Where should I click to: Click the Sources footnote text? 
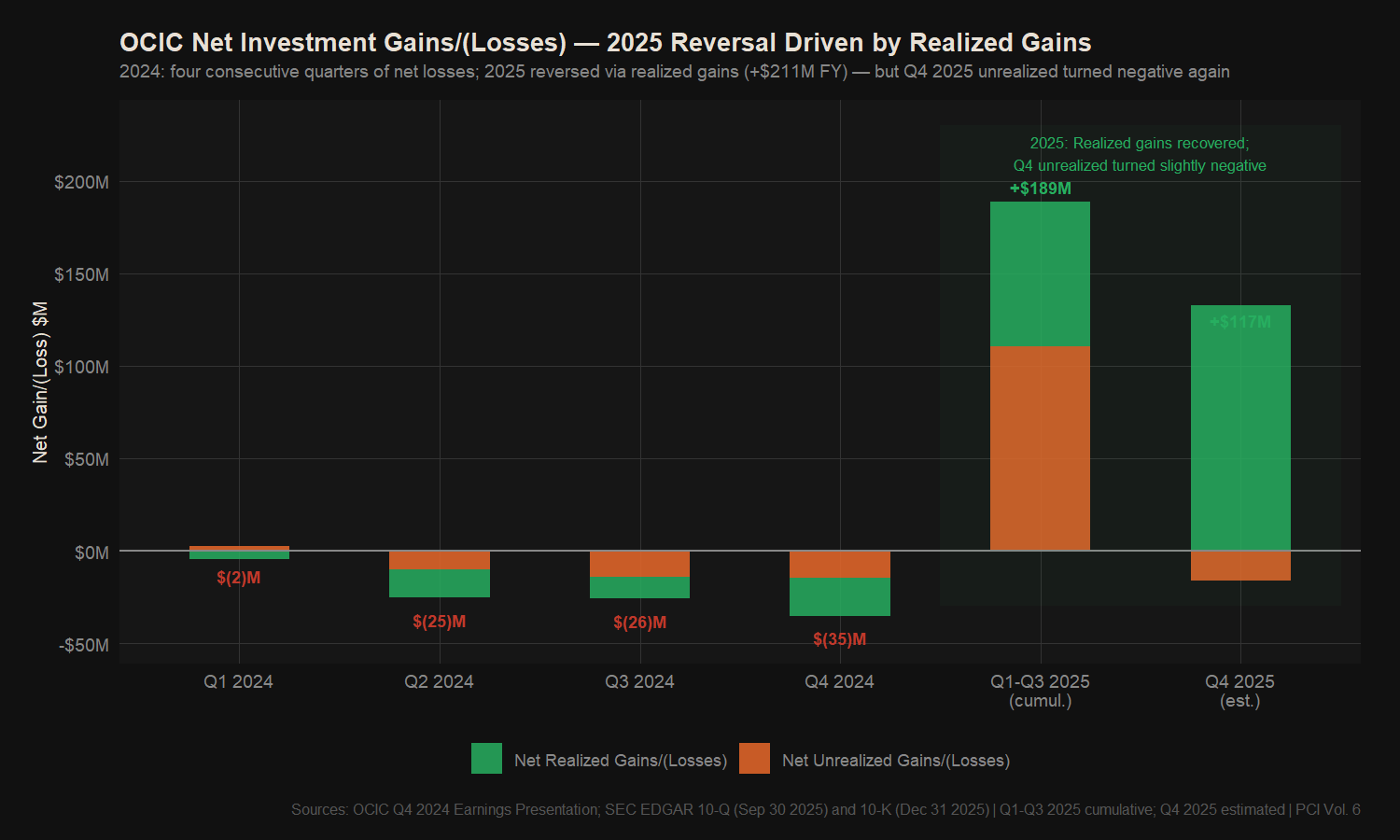tap(825, 809)
